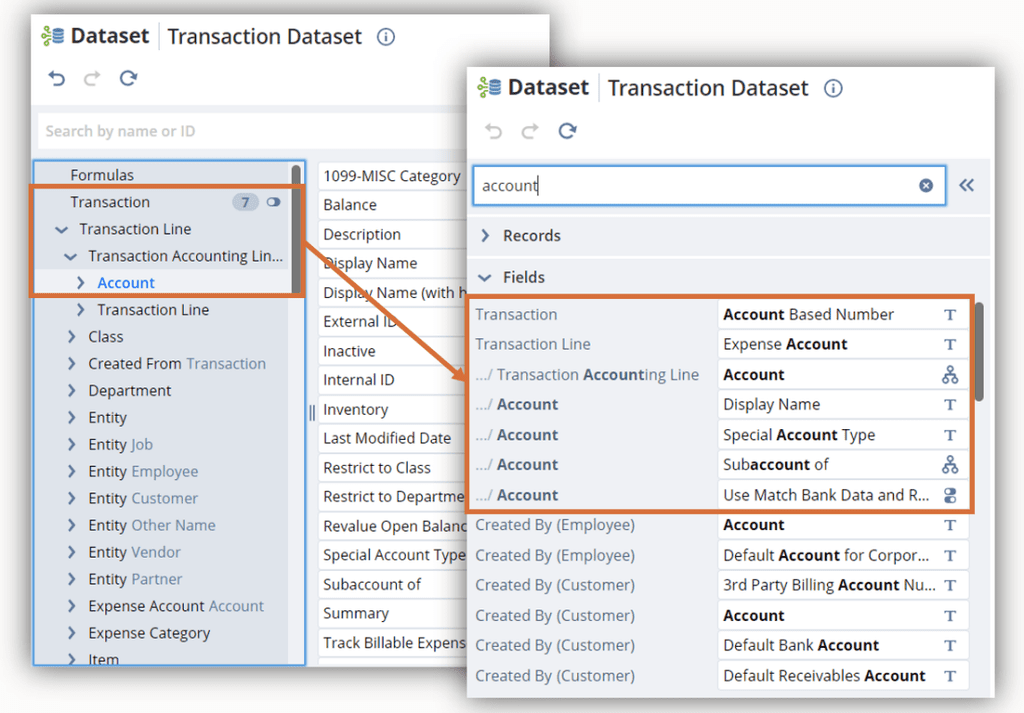Clear the account search text

click(x=926, y=185)
